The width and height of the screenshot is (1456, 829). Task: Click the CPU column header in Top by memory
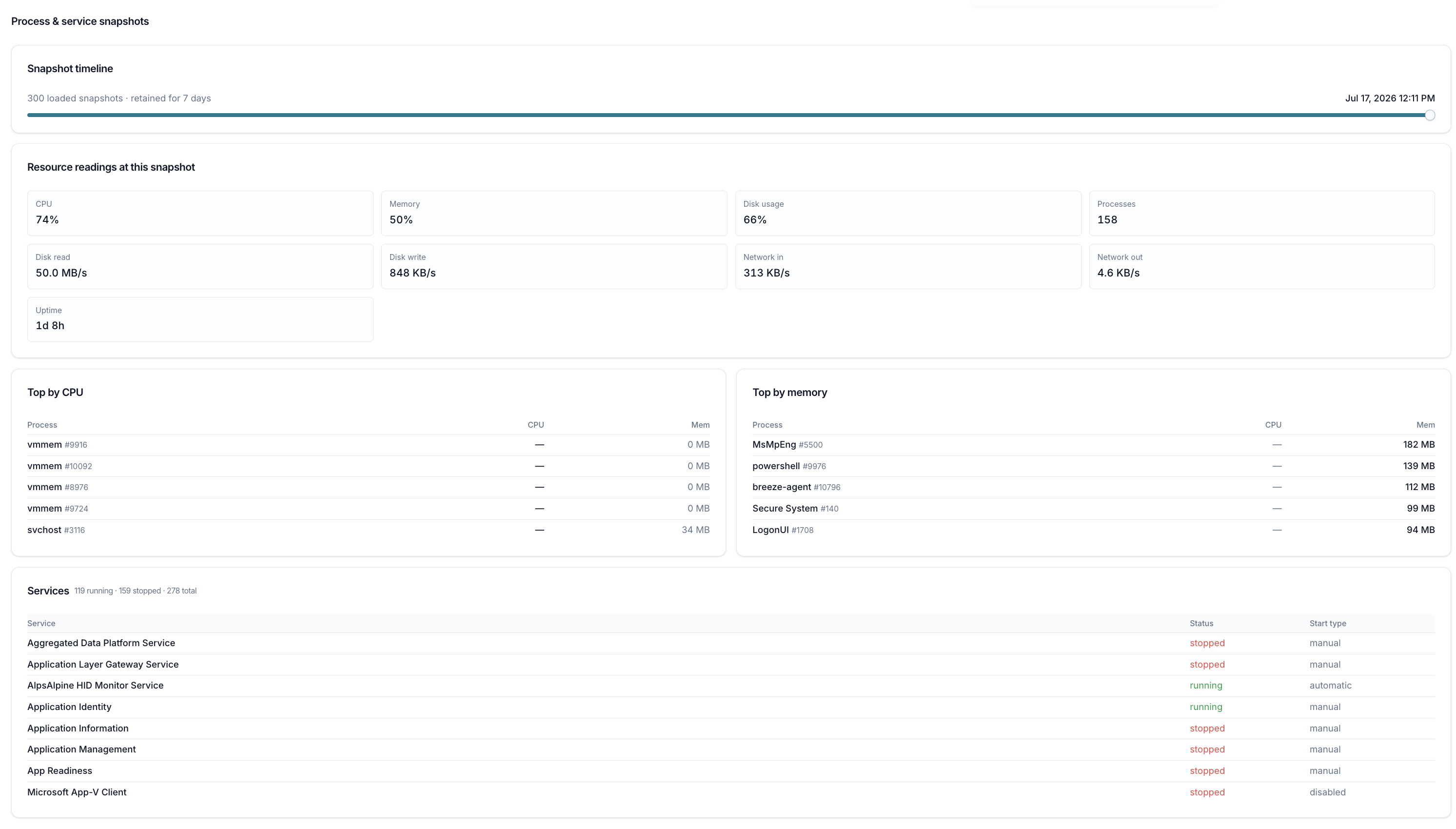(x=1273, y=425)
